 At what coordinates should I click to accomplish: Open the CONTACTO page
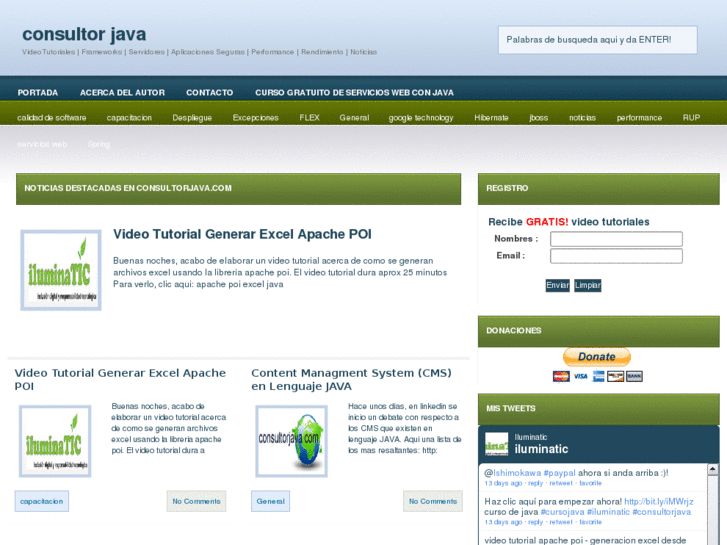pos(210,92)
